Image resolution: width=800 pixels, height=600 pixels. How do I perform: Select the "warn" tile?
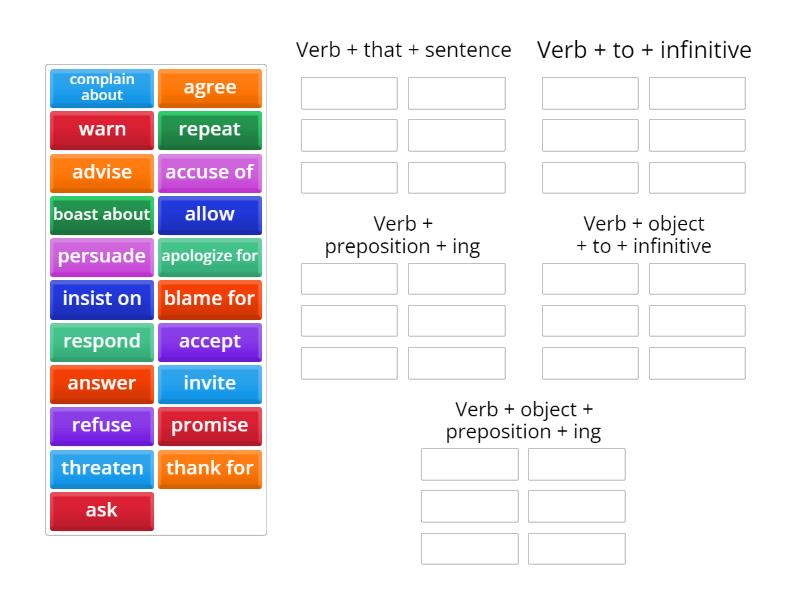pyautogui.click(x=100, y=130)
